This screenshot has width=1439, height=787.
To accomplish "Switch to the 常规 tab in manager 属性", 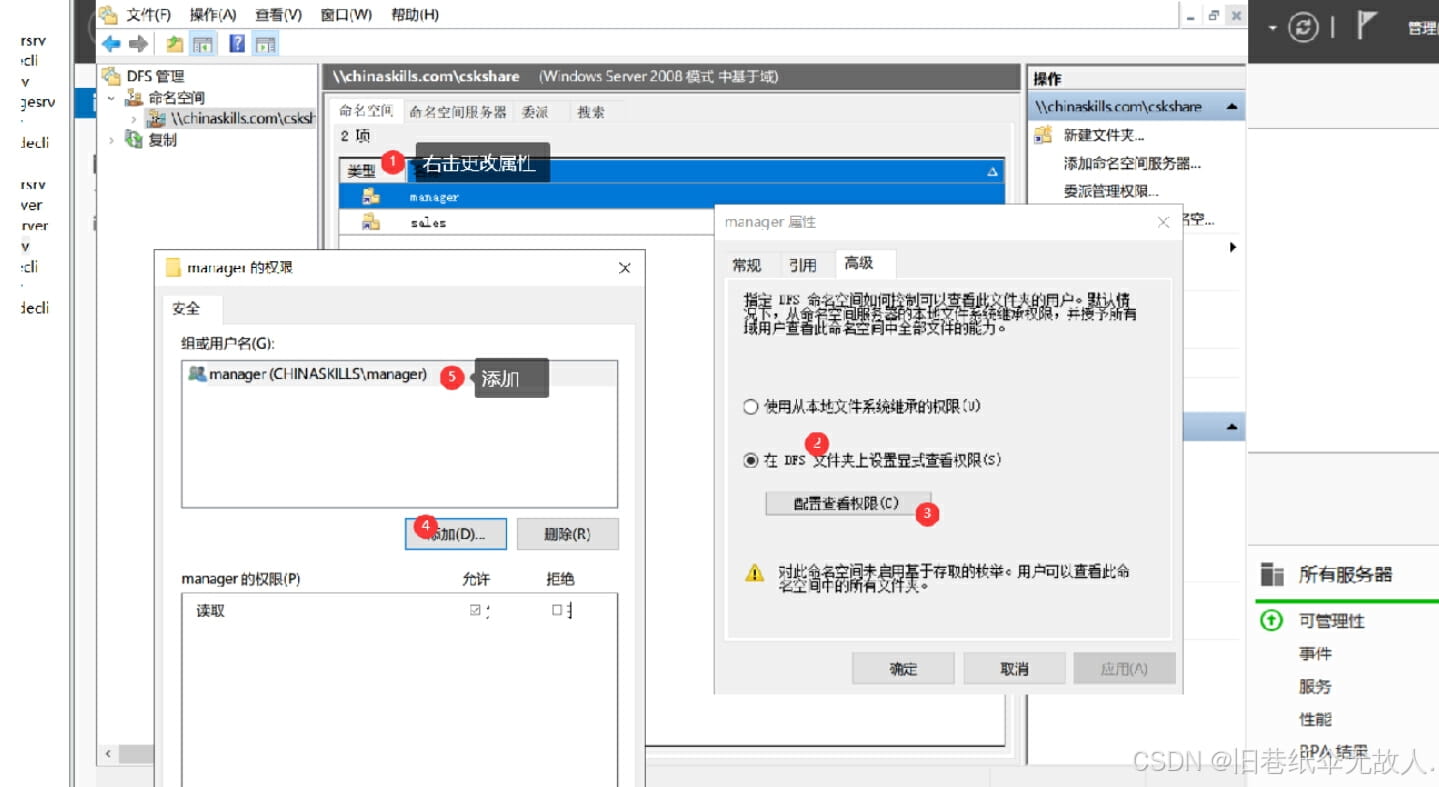I will click(x=747, y=264).
